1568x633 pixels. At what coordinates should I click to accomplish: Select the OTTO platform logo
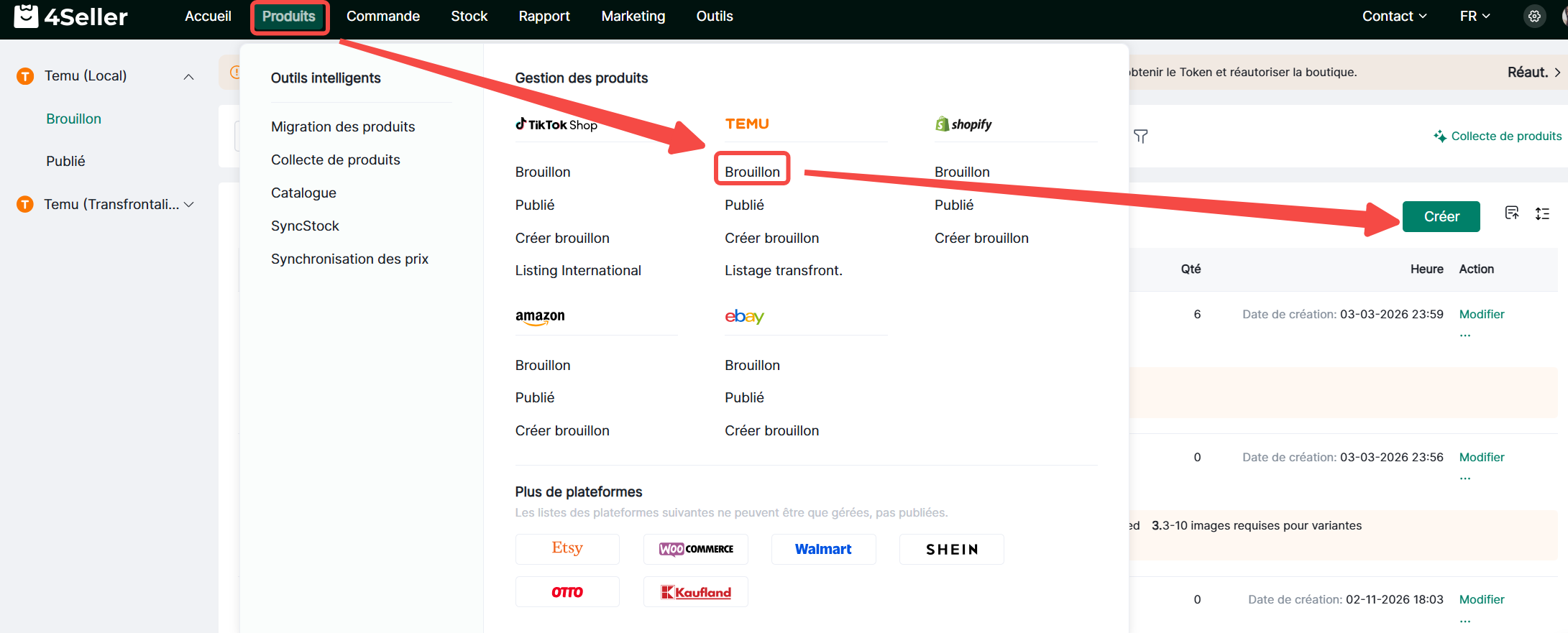tap(567, 592)
